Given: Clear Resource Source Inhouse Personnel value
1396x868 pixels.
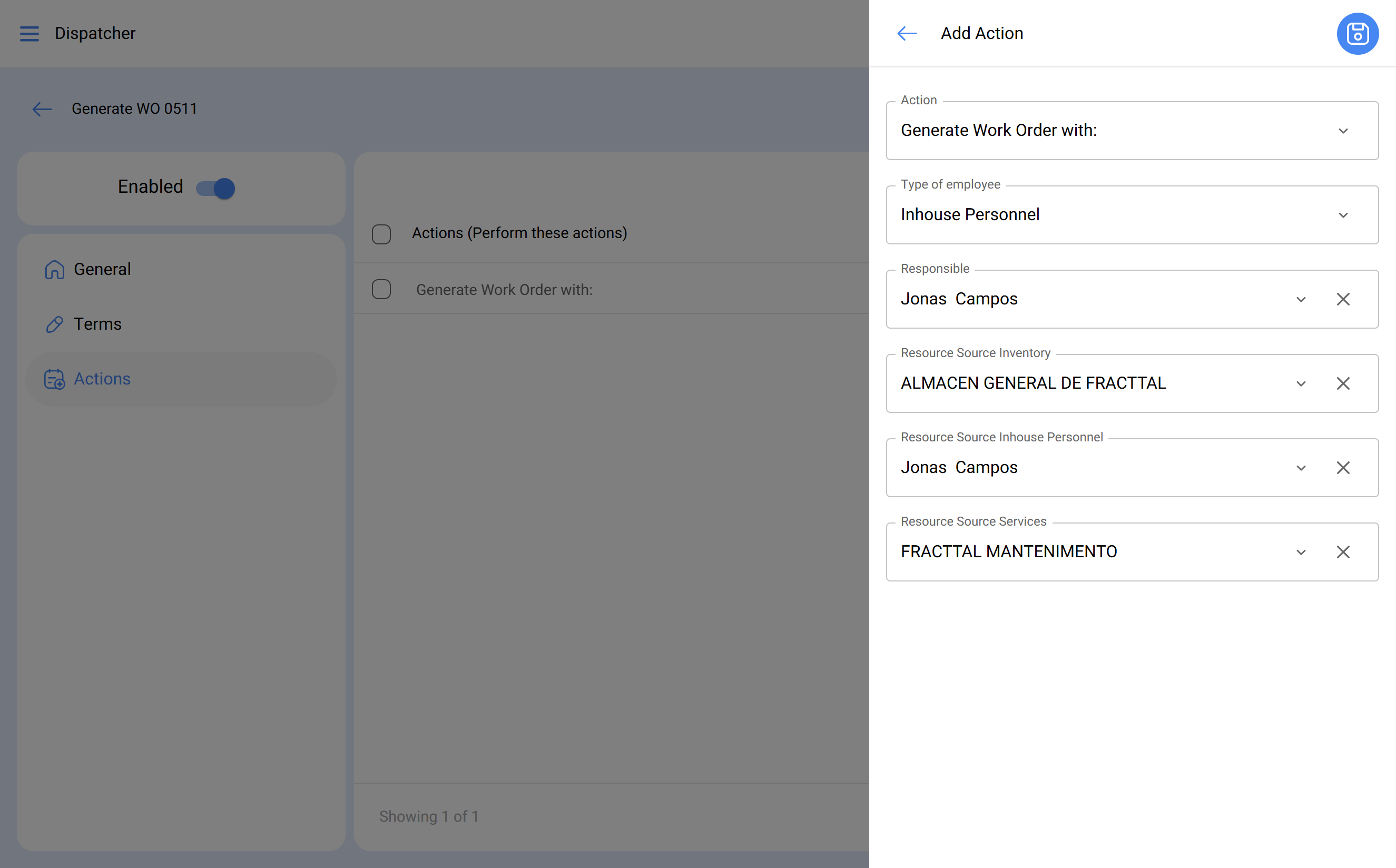Looking at the screenshot, I should tap(1343, 468).
